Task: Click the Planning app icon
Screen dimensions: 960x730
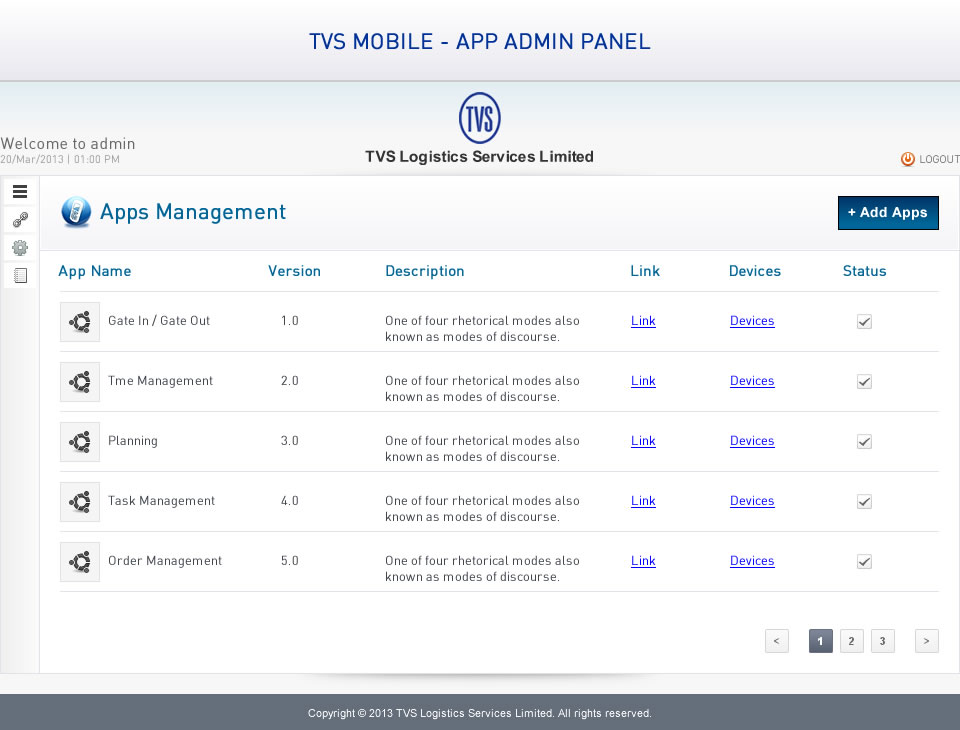Action: 80,442
